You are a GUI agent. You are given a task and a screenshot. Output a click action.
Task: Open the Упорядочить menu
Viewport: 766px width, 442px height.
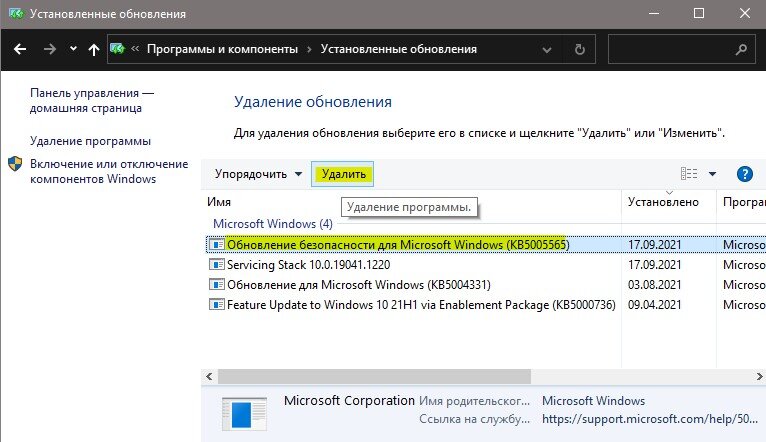pyautogui.click(x=258, y=174)
